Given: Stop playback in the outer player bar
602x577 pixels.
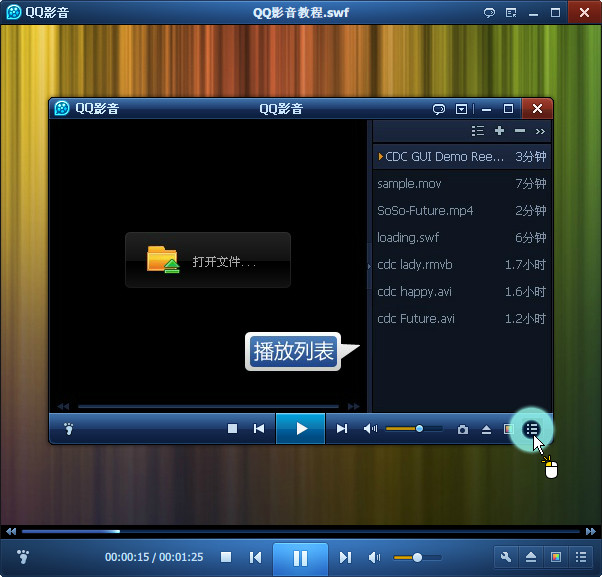Looking at the screenshot, I should point(226,557).
